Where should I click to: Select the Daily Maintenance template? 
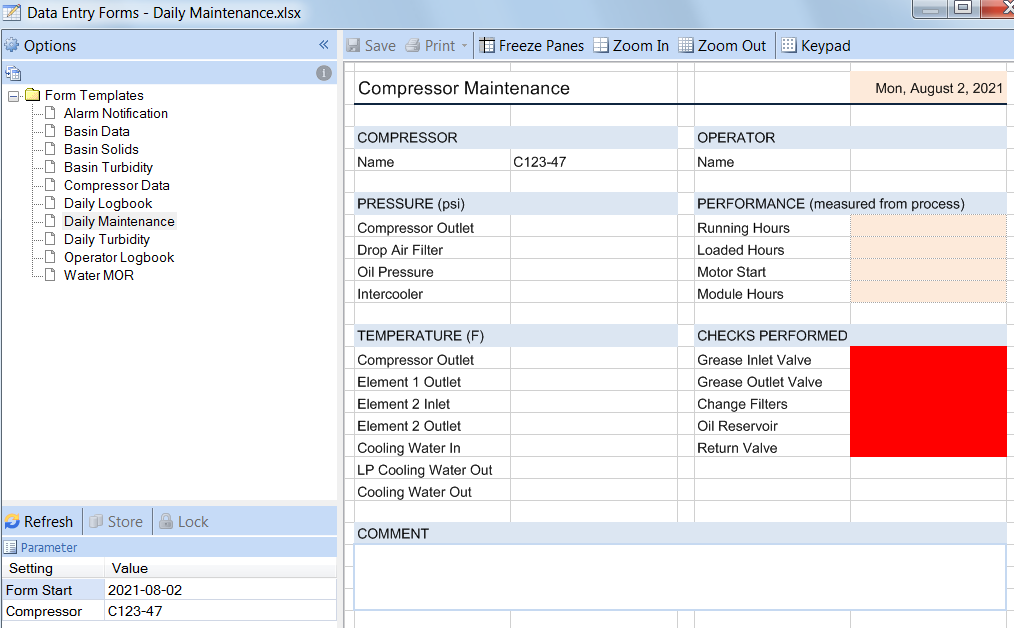120,221
